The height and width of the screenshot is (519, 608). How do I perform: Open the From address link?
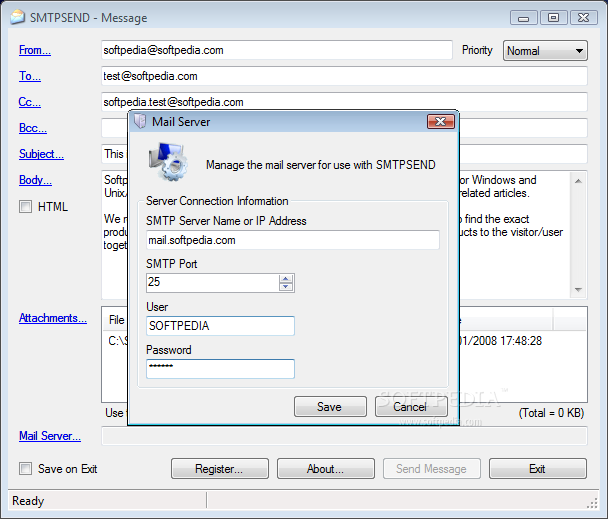[x=35, y=50]
